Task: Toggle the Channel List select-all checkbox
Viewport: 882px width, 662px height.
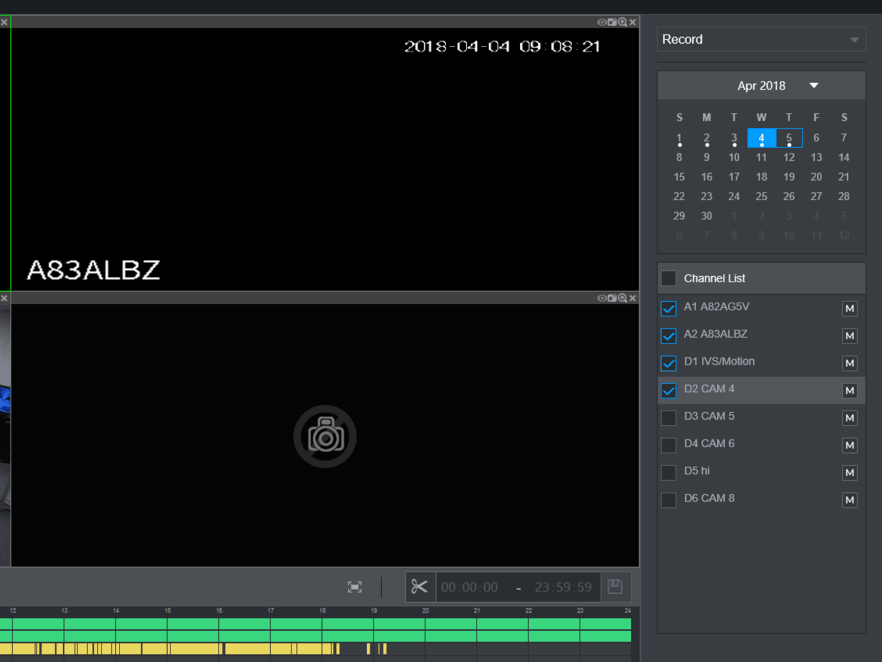Action: coord(669,279)
